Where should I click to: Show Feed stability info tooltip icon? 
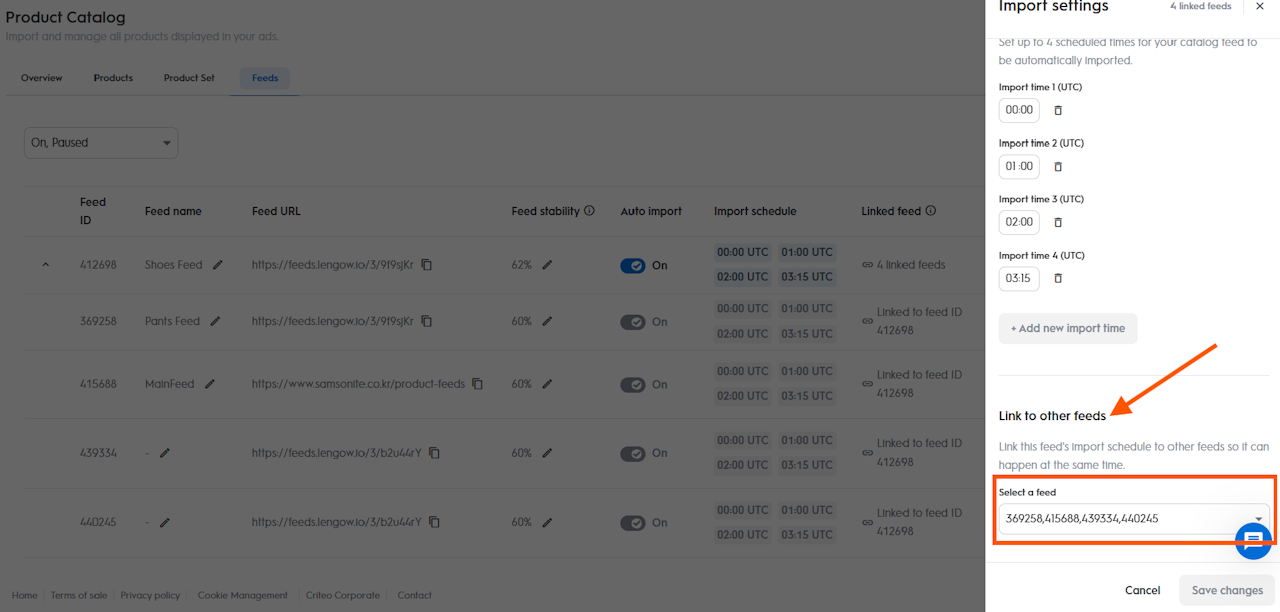coord(590,211)
